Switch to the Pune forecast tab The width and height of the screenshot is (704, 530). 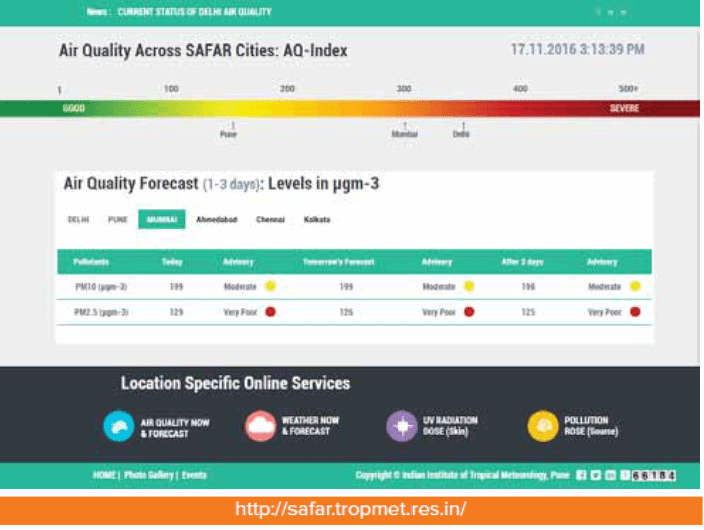[x=118, y=219]
